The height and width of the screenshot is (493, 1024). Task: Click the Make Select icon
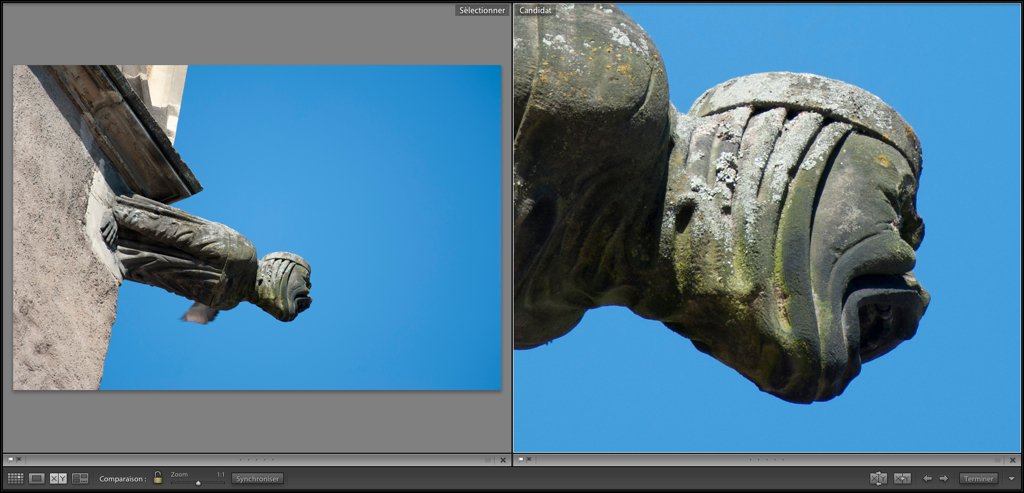[x=902, y=479]
